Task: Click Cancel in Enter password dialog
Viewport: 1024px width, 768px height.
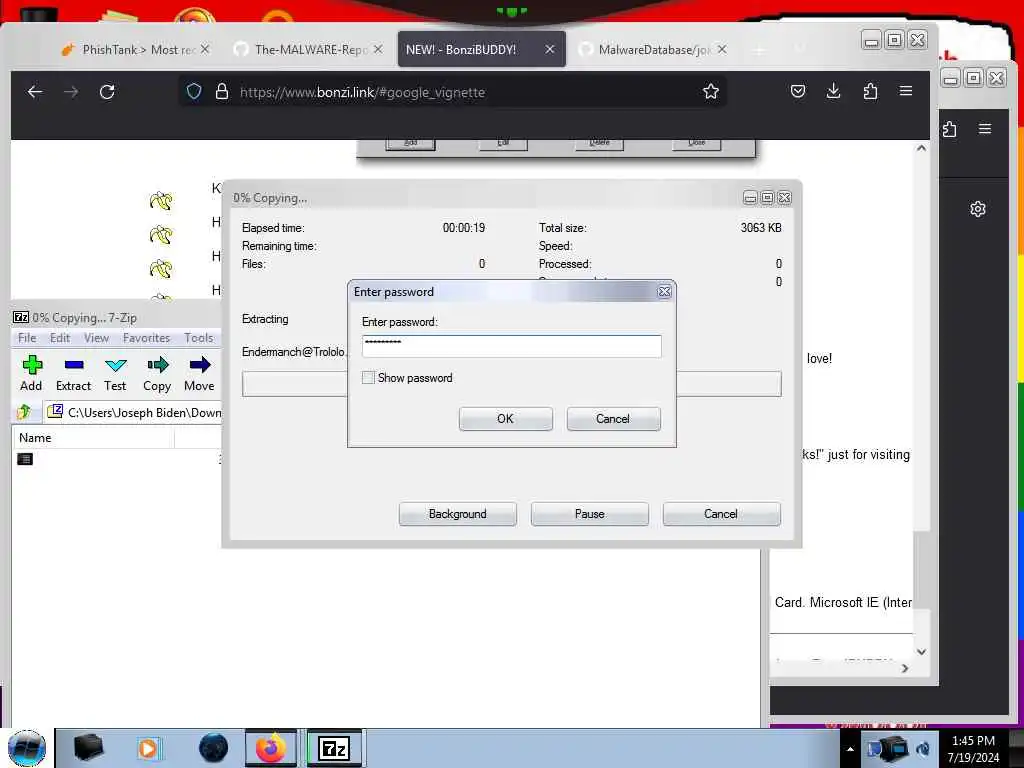Action: click(x=613, y=419)
